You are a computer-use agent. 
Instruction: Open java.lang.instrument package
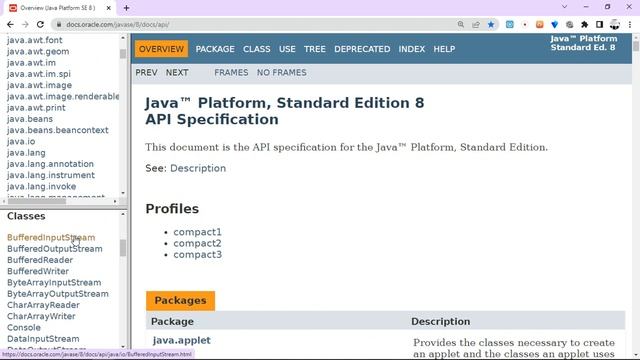click(x=51, y=175)
